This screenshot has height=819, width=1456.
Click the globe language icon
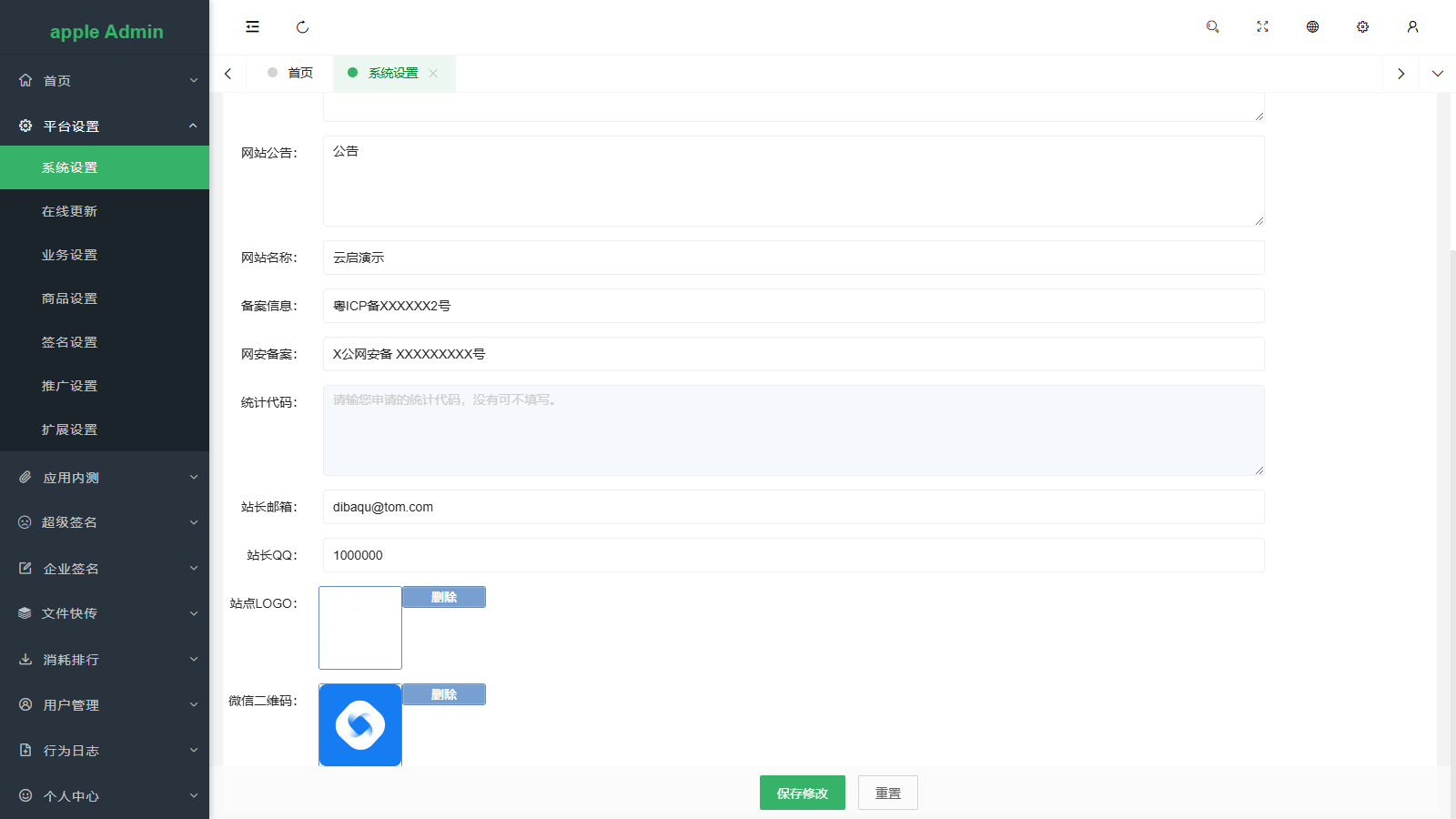[1312, 27]
